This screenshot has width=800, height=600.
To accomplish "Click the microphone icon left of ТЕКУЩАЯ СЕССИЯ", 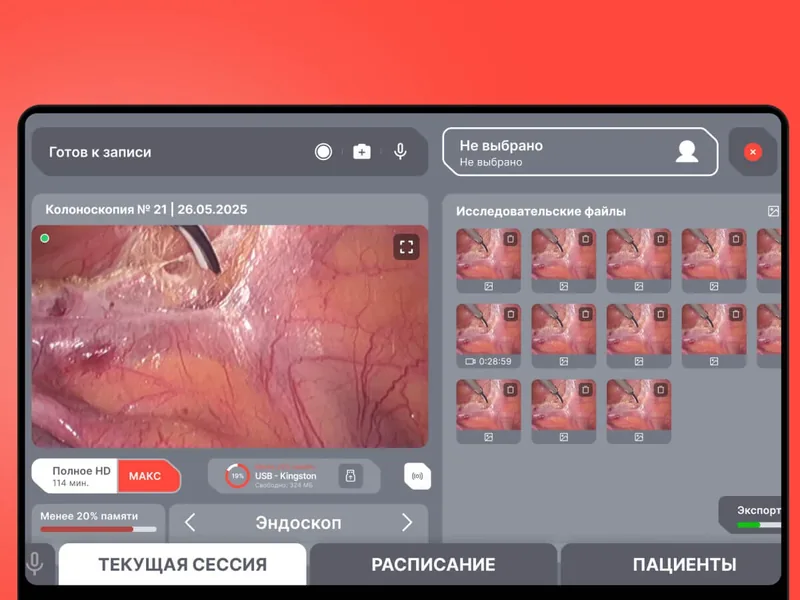I will point(35,563).
